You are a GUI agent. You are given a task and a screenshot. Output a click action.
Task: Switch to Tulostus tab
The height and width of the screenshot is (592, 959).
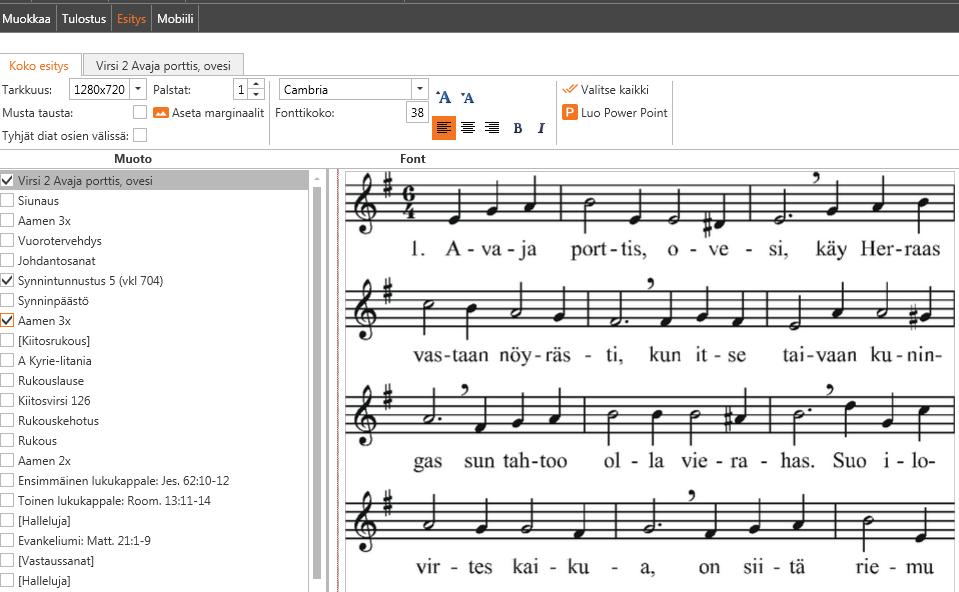84,18
